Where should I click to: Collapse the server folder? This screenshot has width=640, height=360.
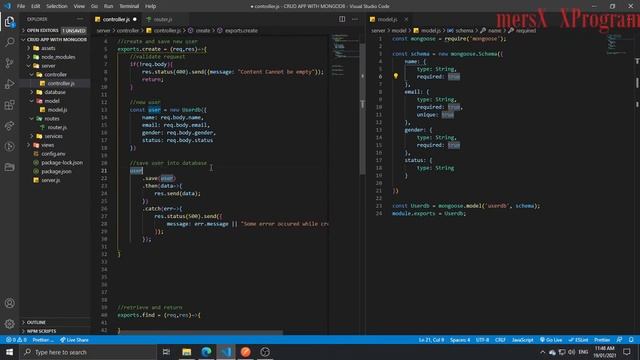(x=48, y=66)
